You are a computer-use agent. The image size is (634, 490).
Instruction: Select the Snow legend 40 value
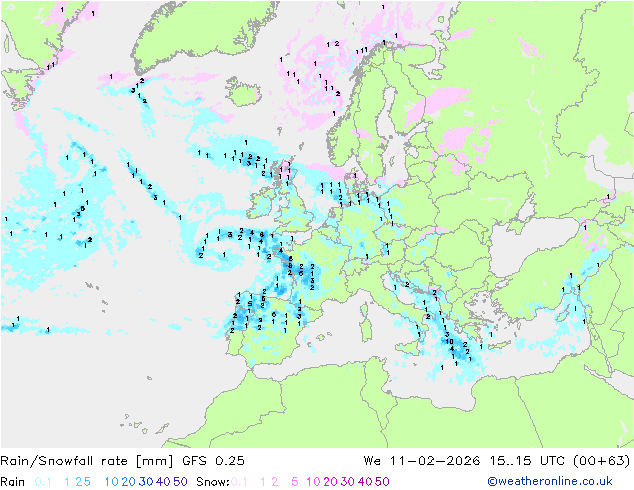[365, 482]
